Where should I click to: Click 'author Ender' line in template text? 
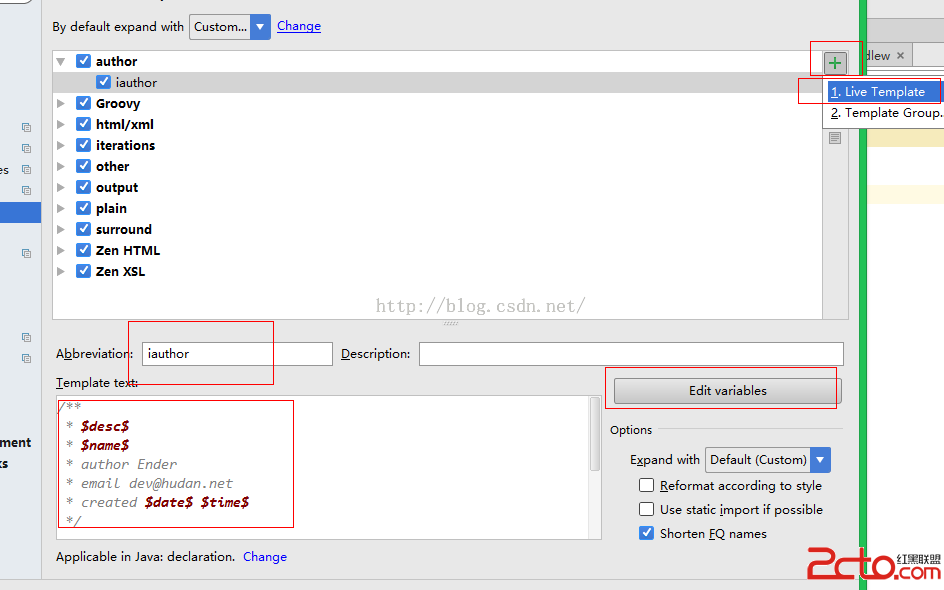coord(129,464)
